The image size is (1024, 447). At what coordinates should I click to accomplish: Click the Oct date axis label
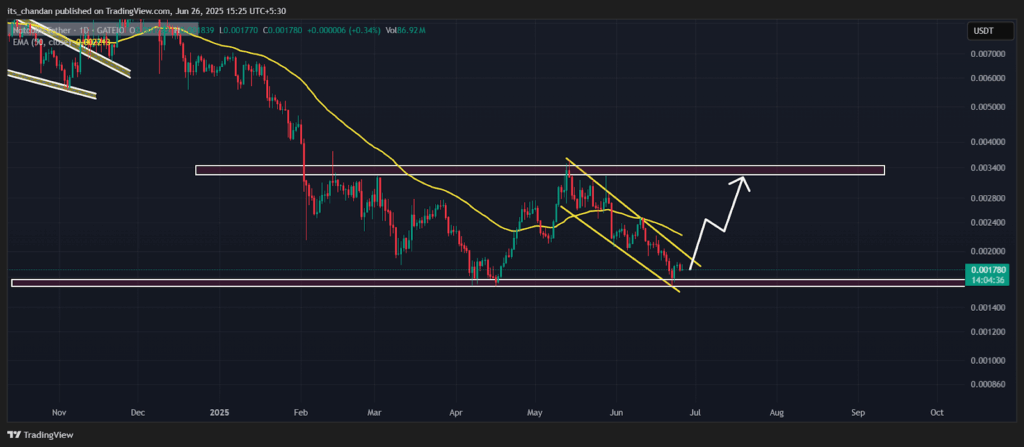(937, 413)
